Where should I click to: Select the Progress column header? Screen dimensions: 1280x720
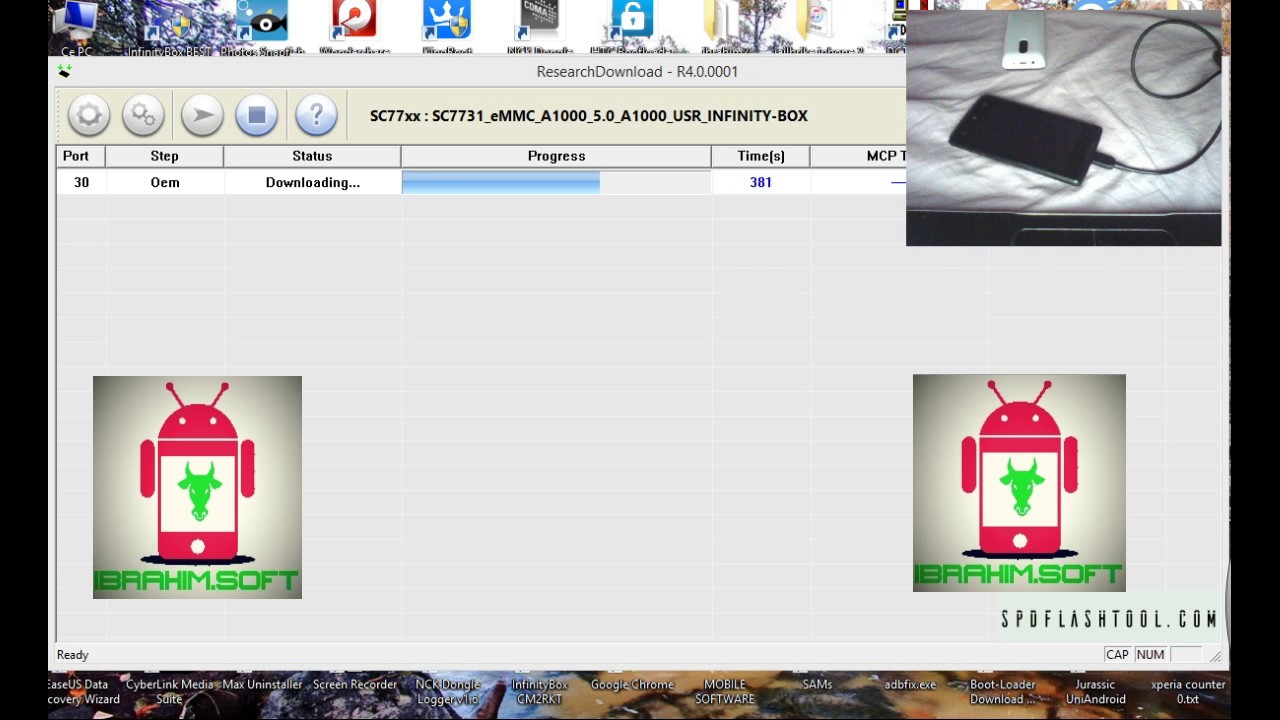coord(556,156)
